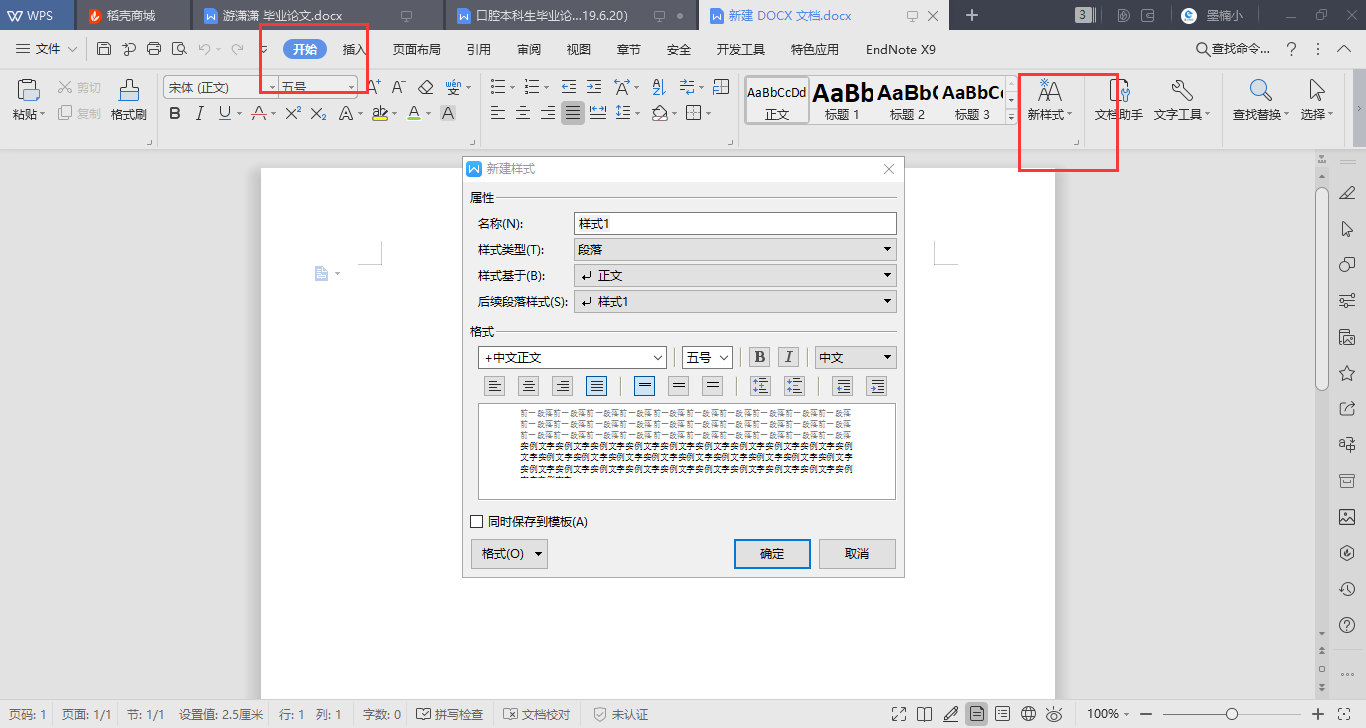Open the 审阅 ribbon tab
Screen dimensions: 1366x728
(529, 49)
